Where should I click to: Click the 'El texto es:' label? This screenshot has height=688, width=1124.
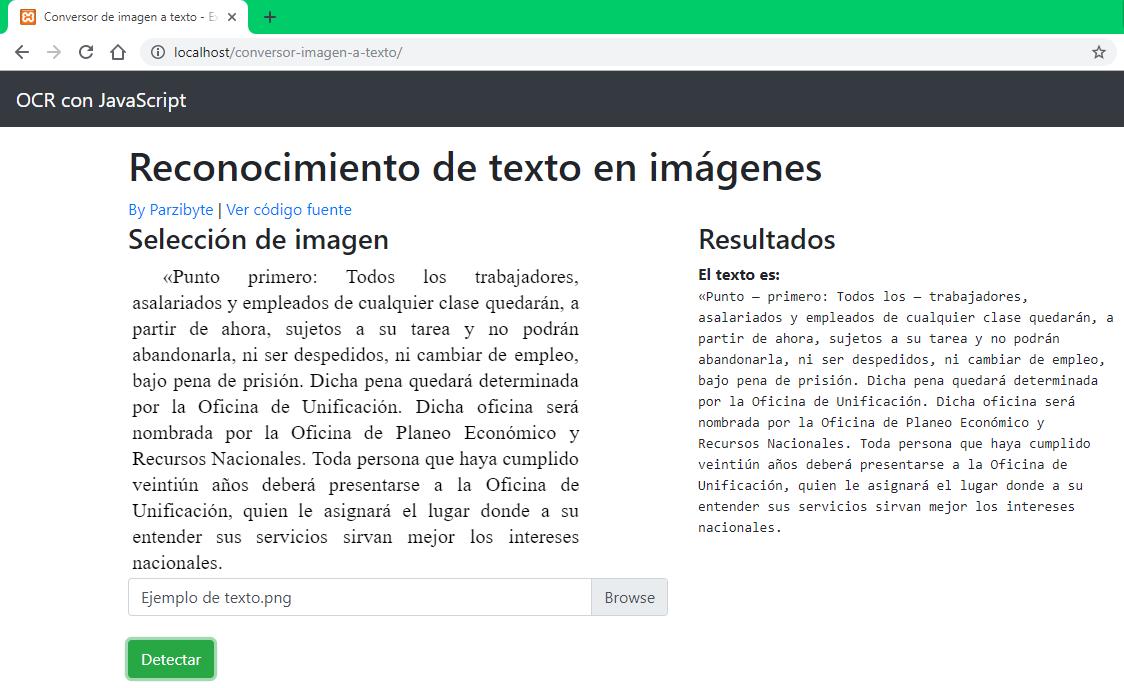tap(739, 274)
